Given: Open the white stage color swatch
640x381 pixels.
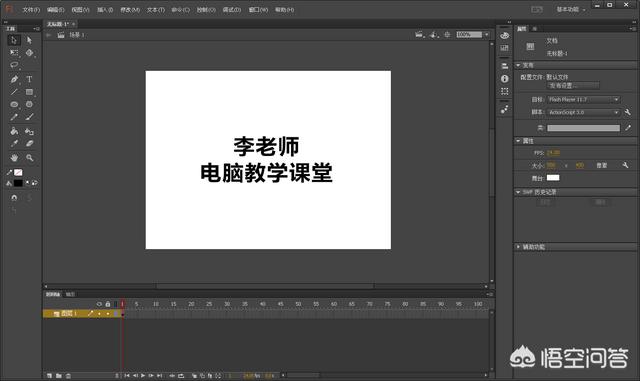Looking at the screenshot, I should coord(553,178).
